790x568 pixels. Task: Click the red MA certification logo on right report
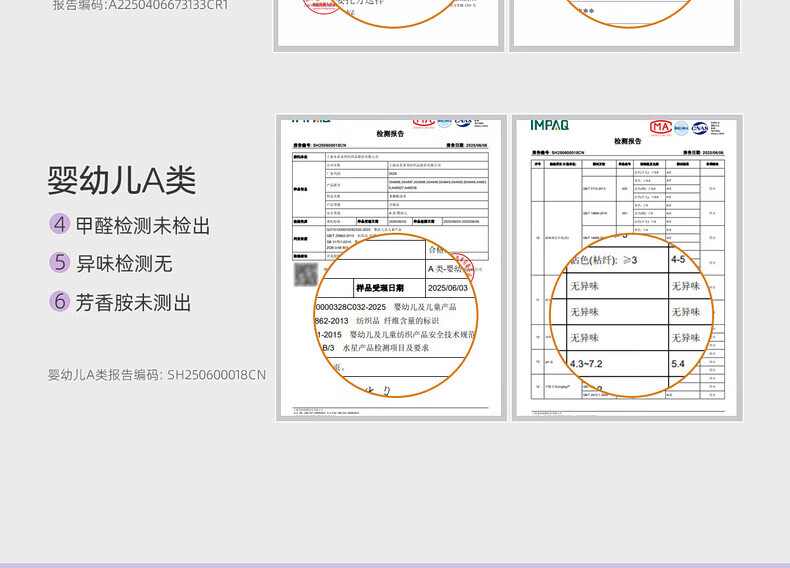660,127
